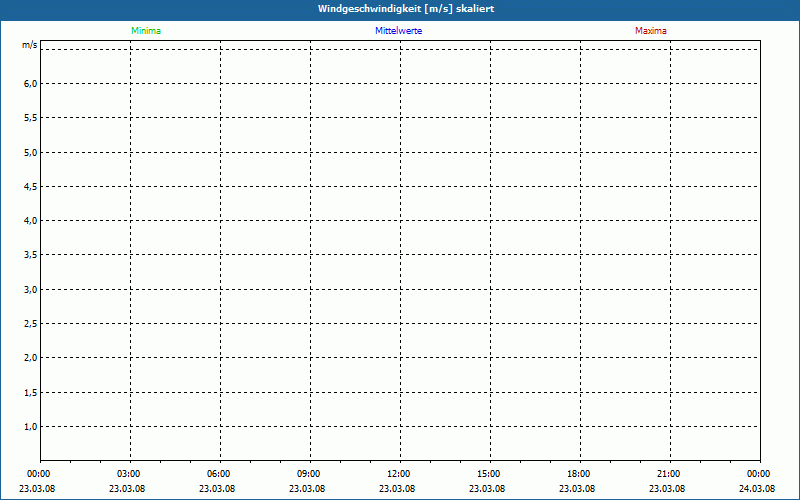Click the 09:00 time axis label
Image resolution: width=800 pixels, height=500 pixels.
[x=309, y=474]
